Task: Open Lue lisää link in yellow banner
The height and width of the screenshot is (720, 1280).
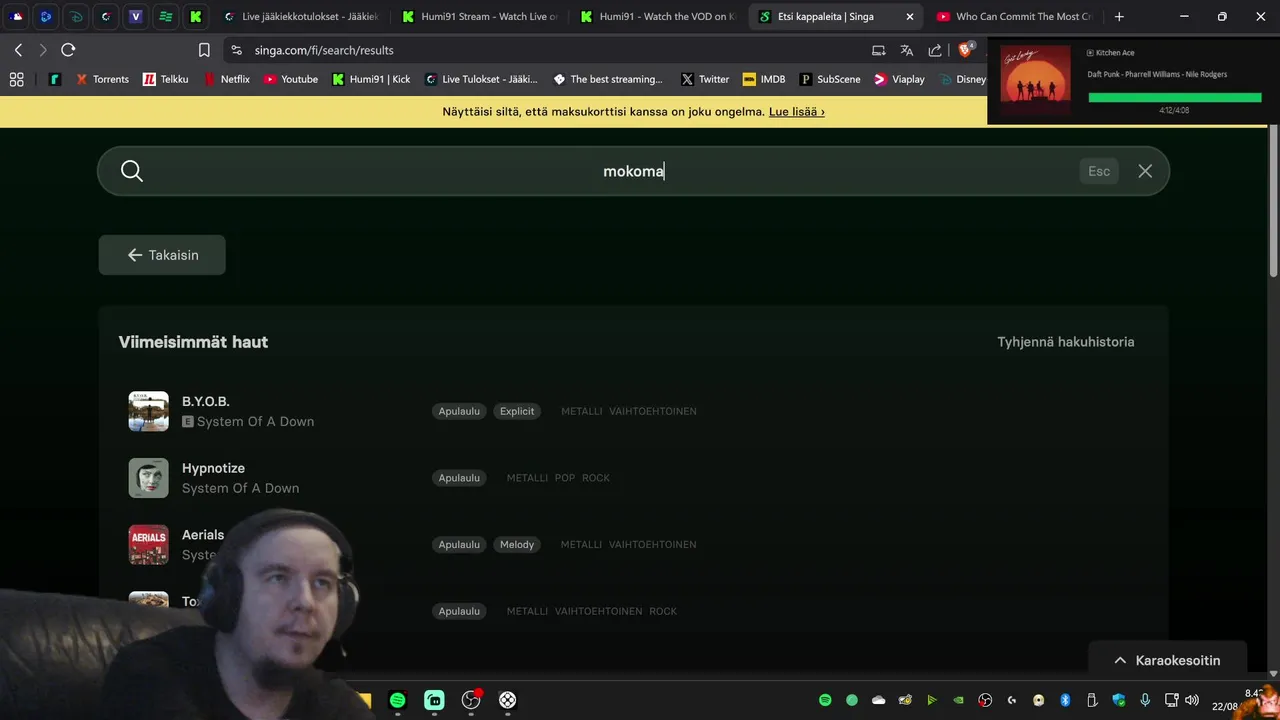Action: click(x=797, y=112)
